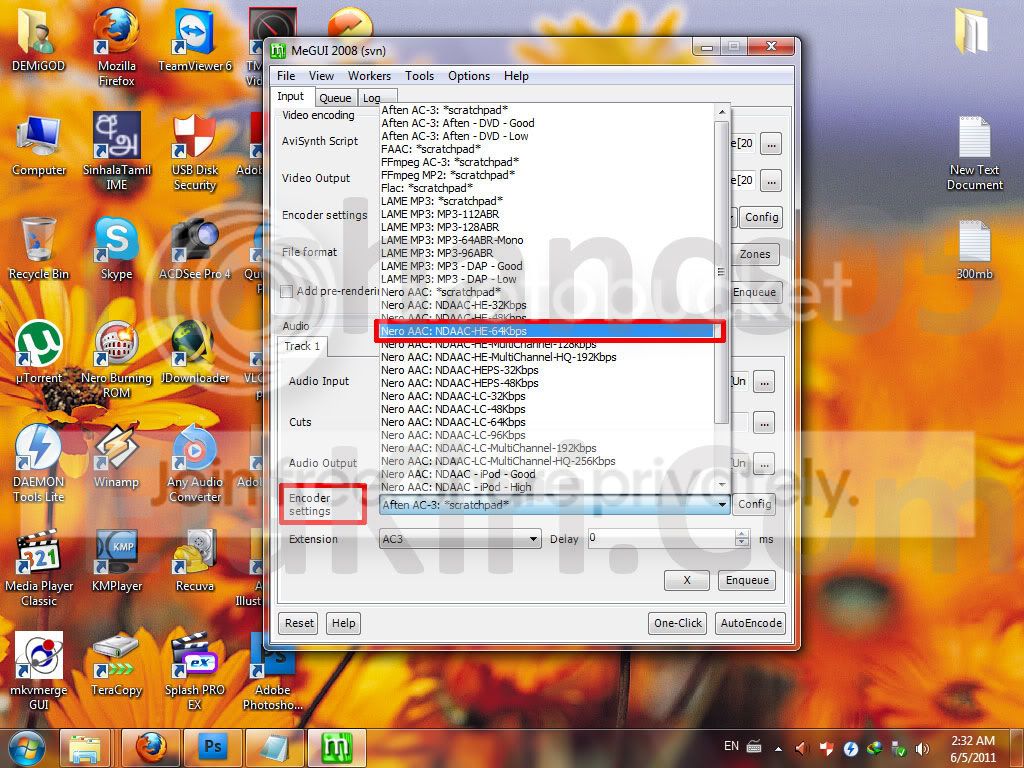The width and height of the screenshot is (1024, 768).
Task: Open the View menu
Action: (x=321, y=76)
